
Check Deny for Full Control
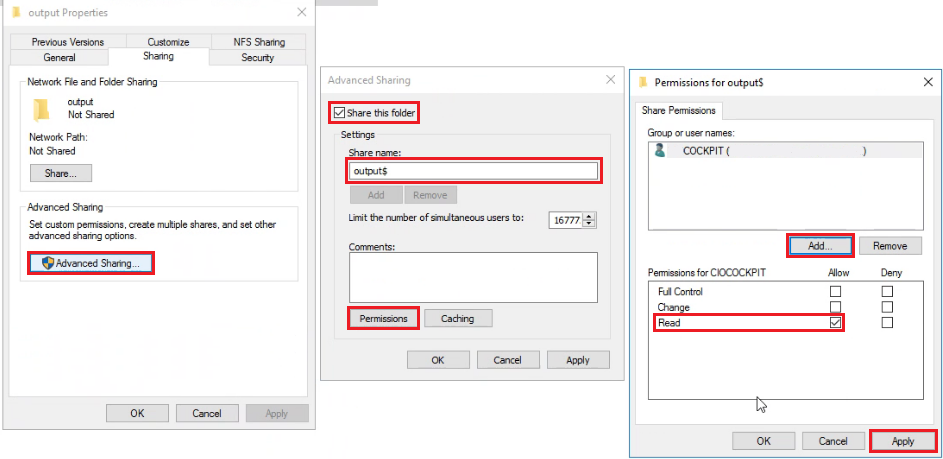[x=887, y=292]
